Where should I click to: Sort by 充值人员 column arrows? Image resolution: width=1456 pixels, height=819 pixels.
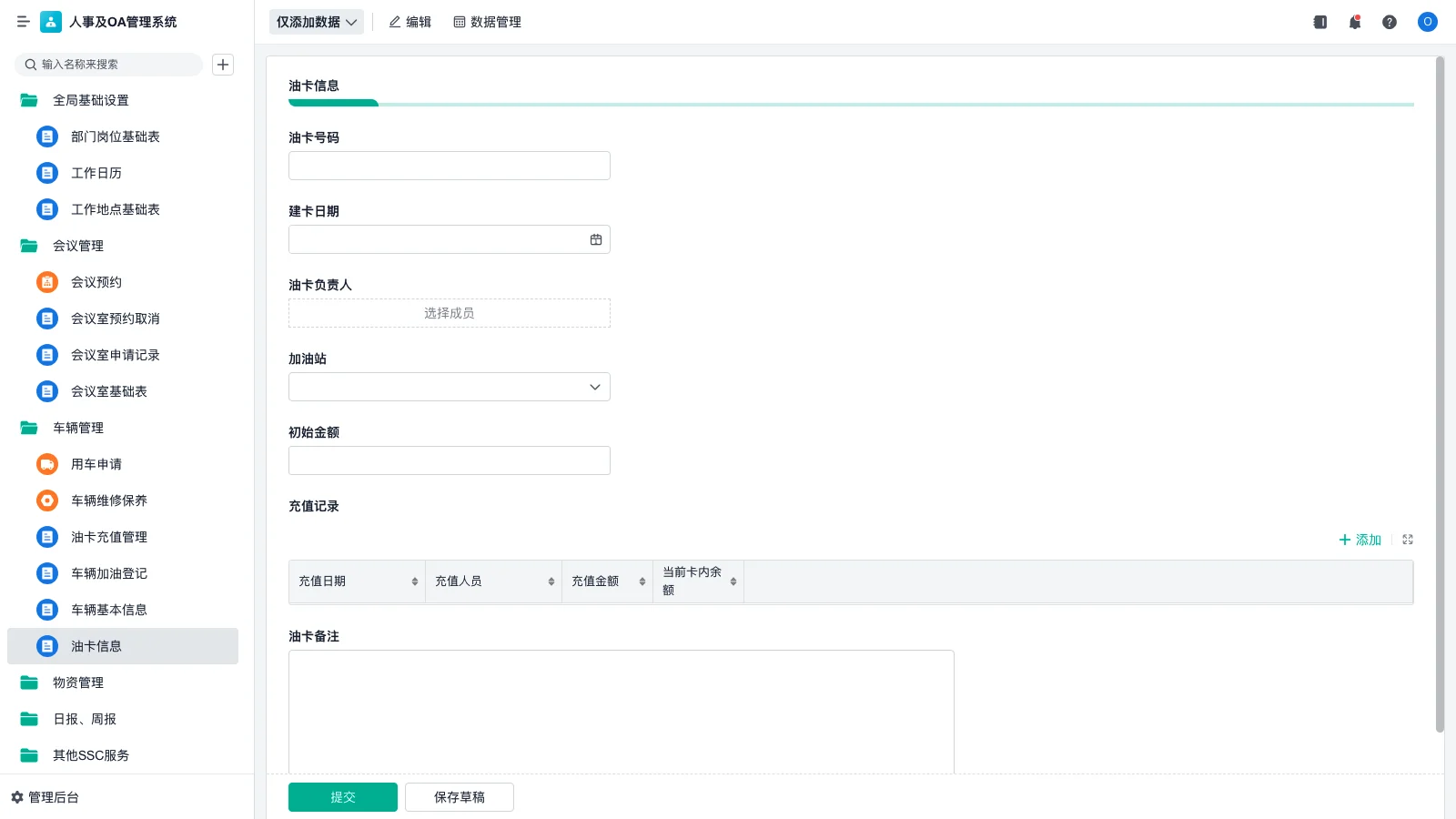[551, 581]
